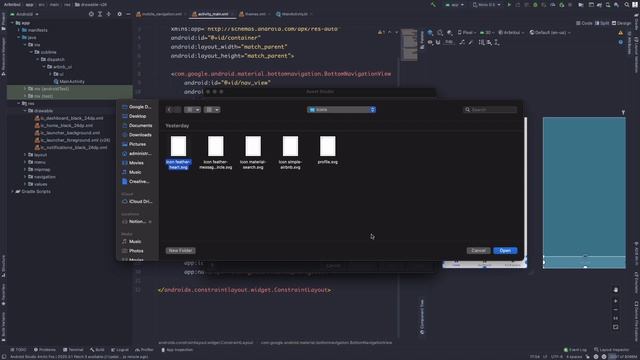Select the Icon material-search.svg file

click(253, 153)
